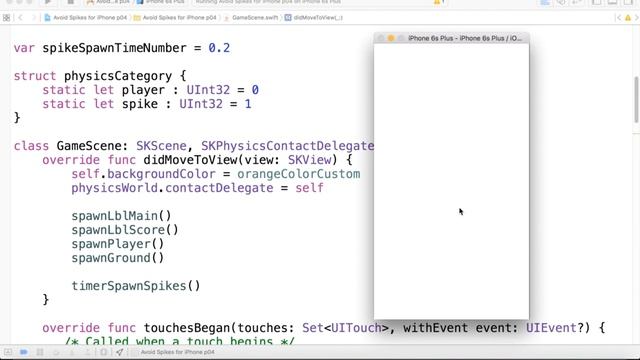Click 'didMoveToView' function name in code
Viewport: 640px width, 360px height.
click(190, 160)
